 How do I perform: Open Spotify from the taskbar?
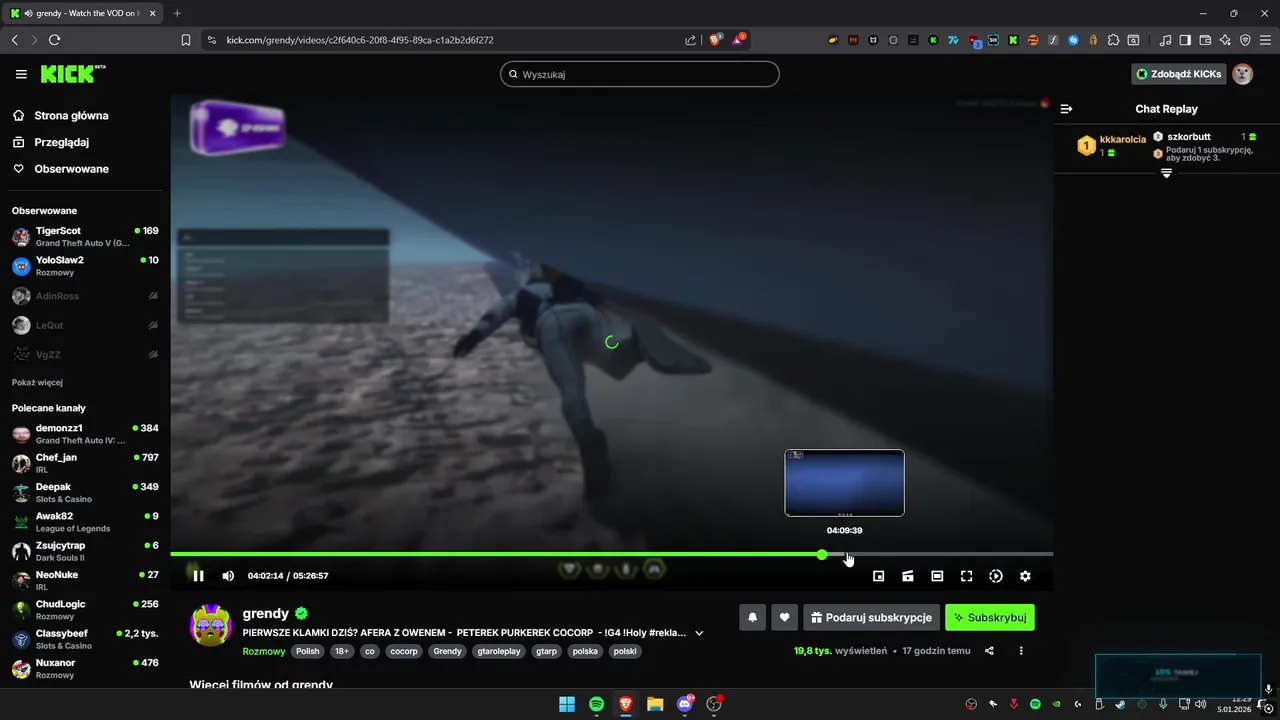click(x=596, y=704)
